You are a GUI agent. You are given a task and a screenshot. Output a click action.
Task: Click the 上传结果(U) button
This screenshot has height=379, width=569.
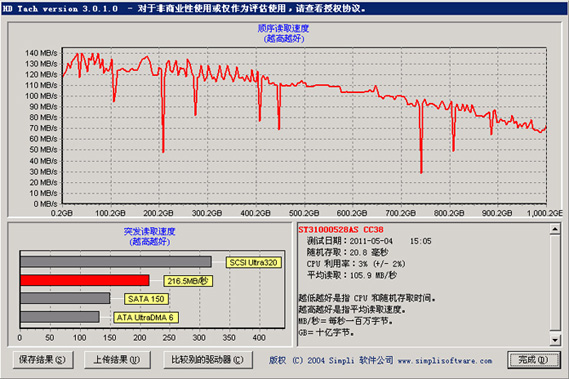pos(117,360)
